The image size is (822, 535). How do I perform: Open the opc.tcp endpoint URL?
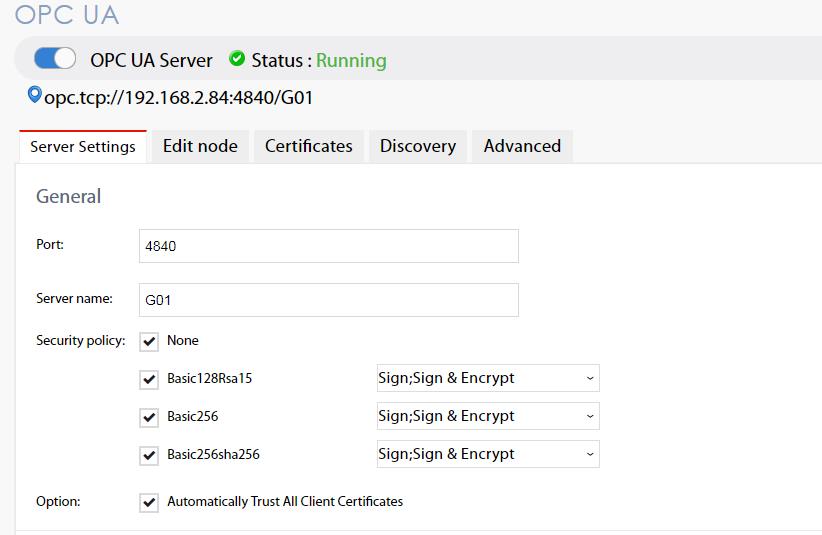coord(179,98)
